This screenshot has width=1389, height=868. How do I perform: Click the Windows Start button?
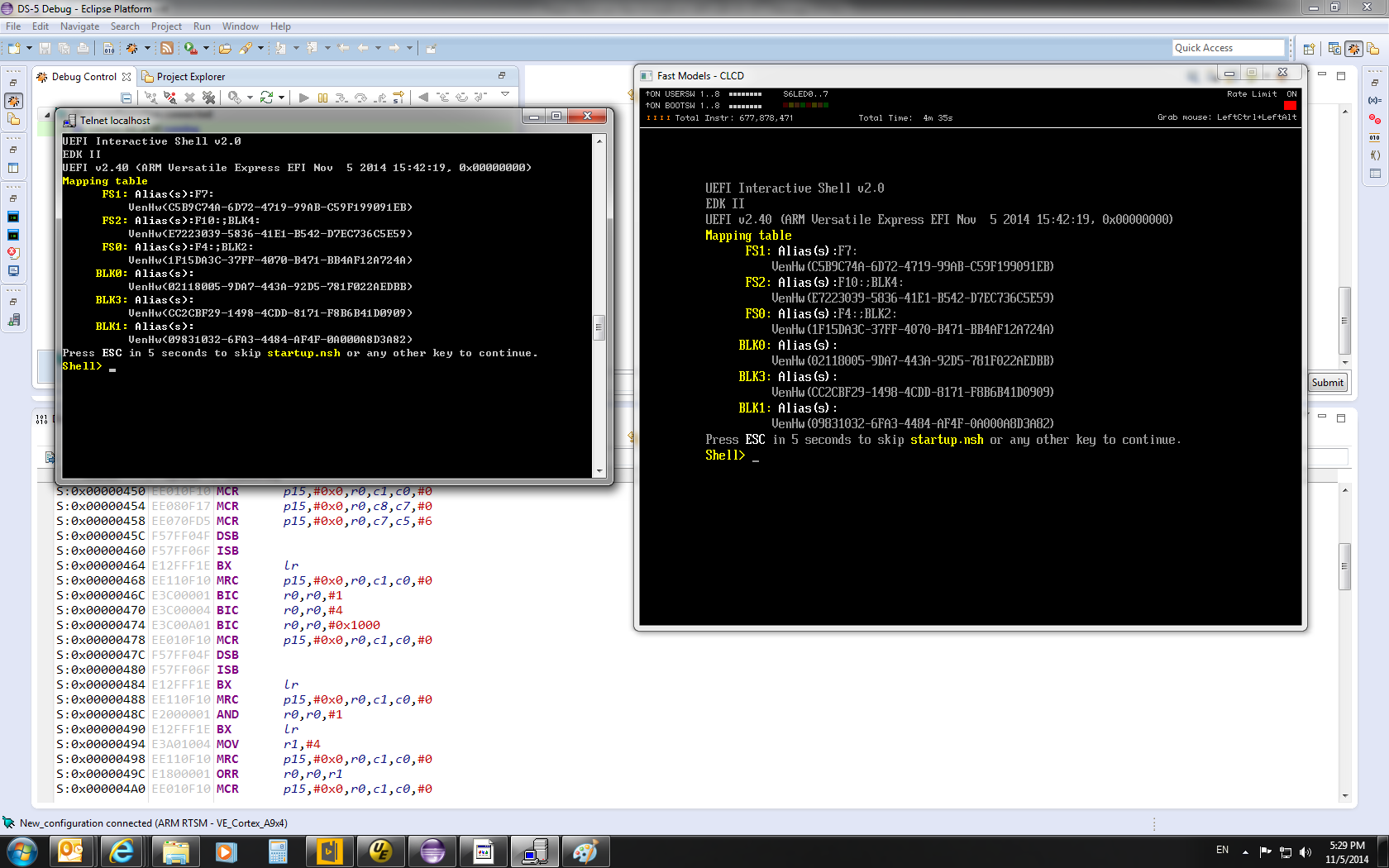pyautogui.click(x=22, y=851)
